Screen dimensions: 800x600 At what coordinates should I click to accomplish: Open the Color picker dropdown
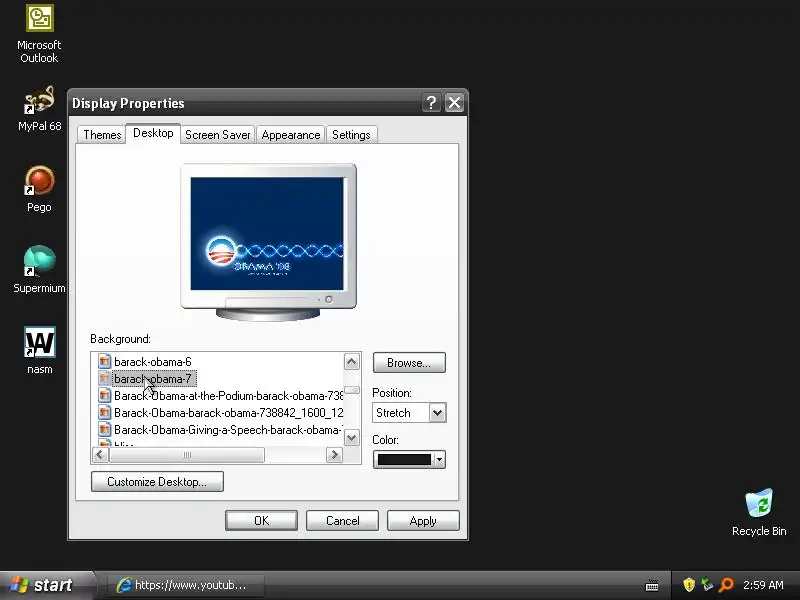[x=409, y=459]
